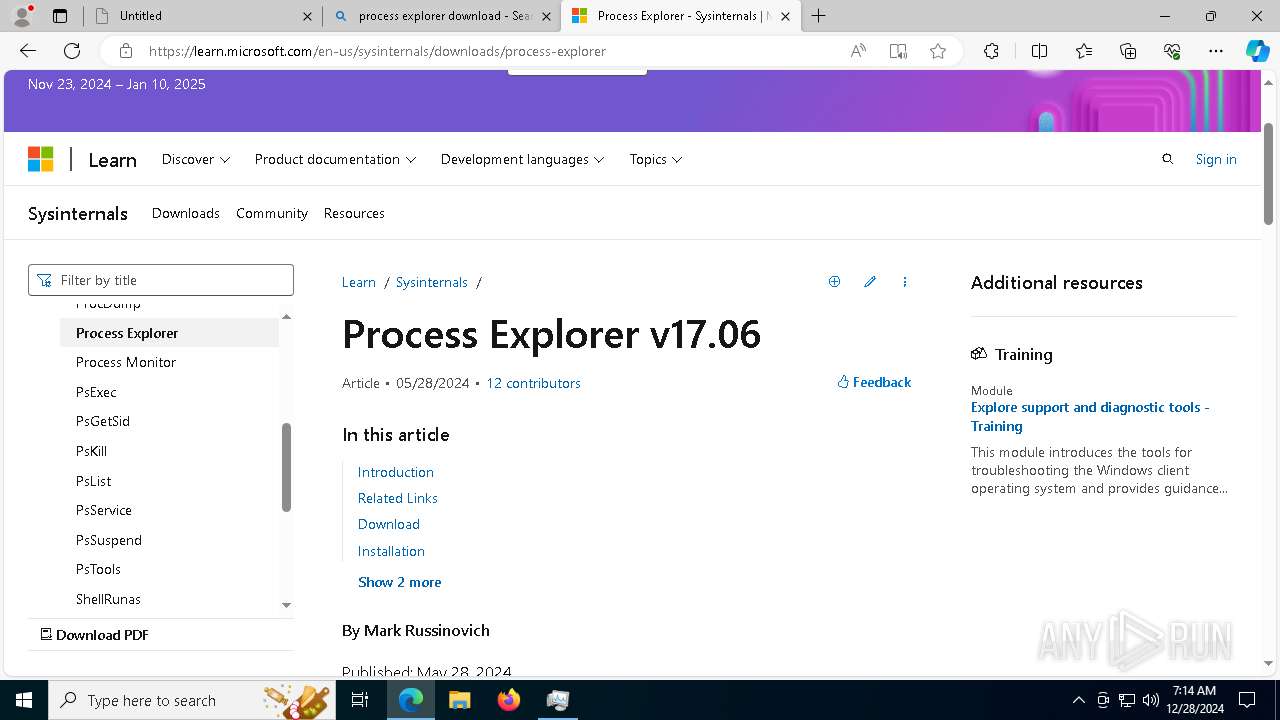Jump to the Related Links section

[398, 498]
